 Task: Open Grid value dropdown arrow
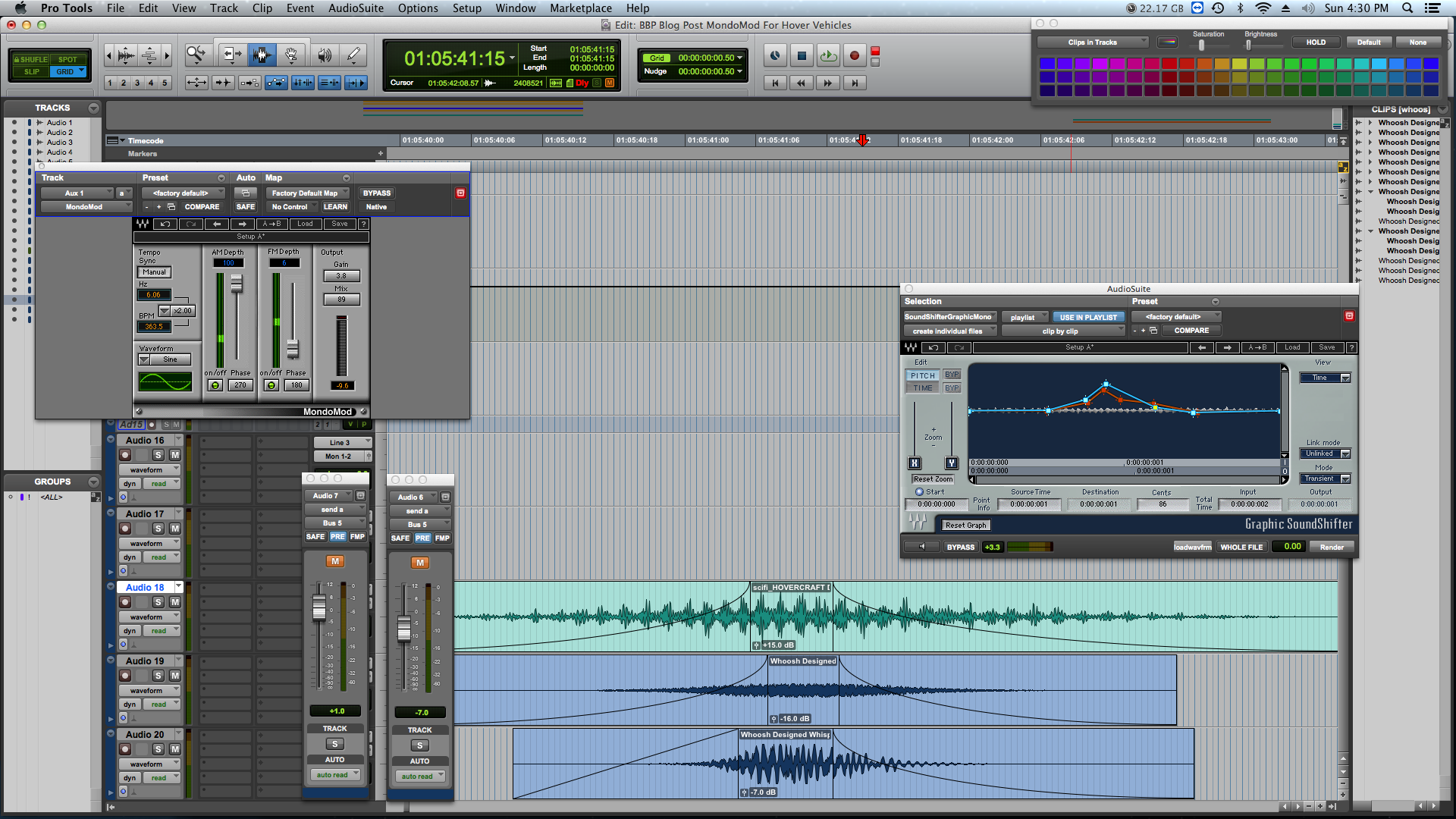click(x=740, y=58)
